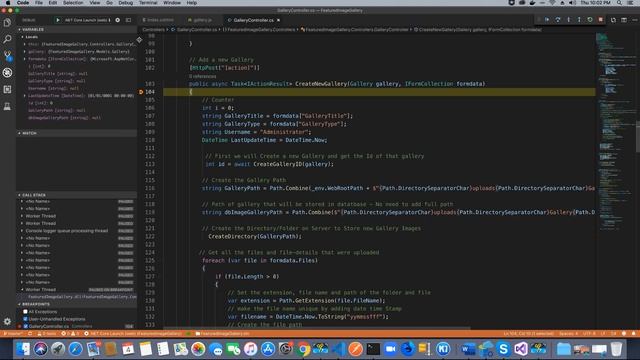Expand the 'this' variable
Image resolution: width=640 pixels, height=360 pixels.
point(24,44)
